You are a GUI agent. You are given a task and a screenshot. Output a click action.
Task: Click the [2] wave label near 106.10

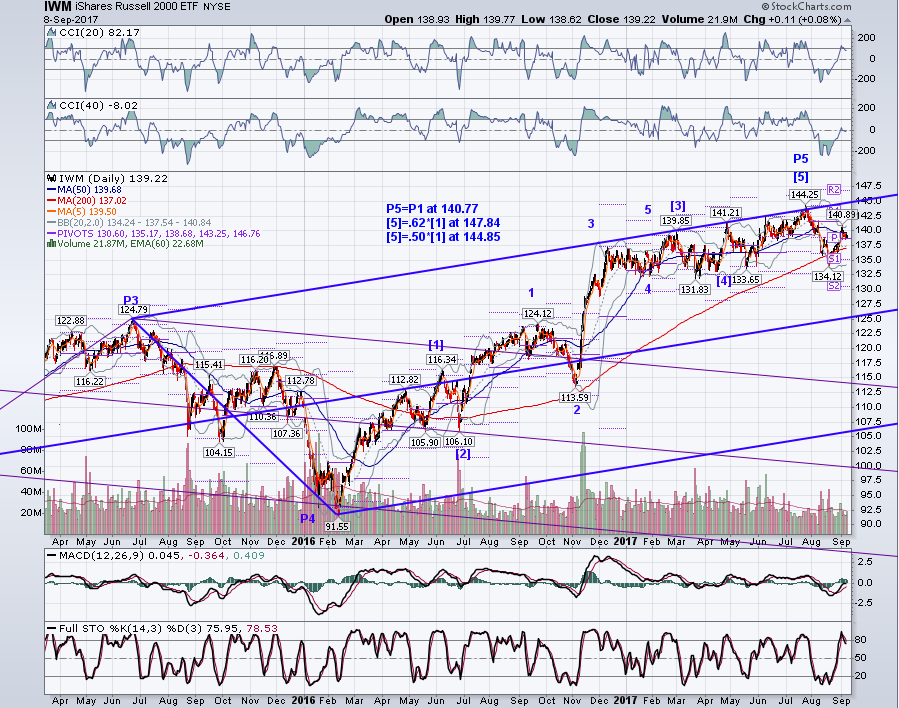tap(463, 453)
